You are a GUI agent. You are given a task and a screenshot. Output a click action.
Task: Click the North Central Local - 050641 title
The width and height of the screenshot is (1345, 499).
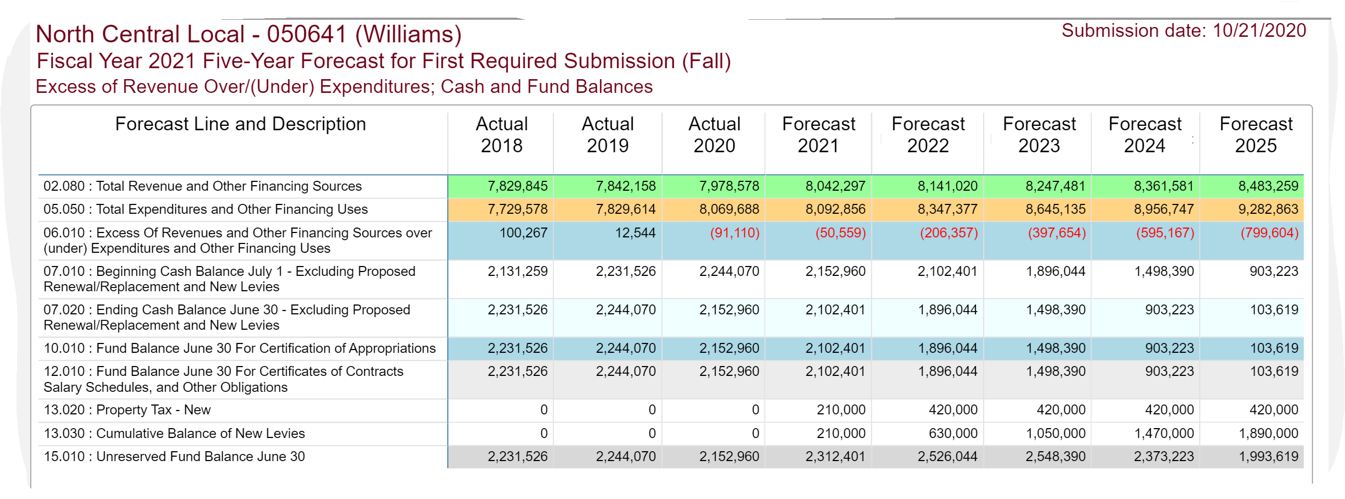click(248, 35)
